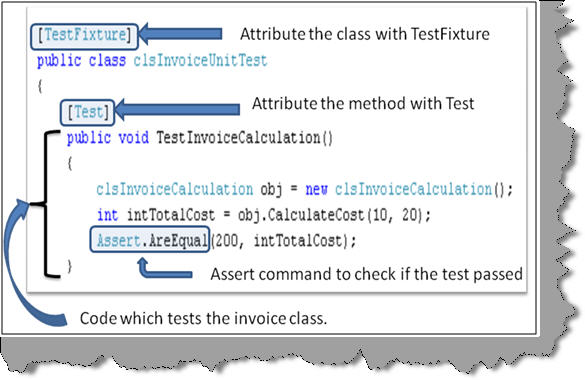585x380 pixels.
Task: Click the bent arrow below Assert.AreEqual
Action: pyautogui.click(x=164, y=268)
